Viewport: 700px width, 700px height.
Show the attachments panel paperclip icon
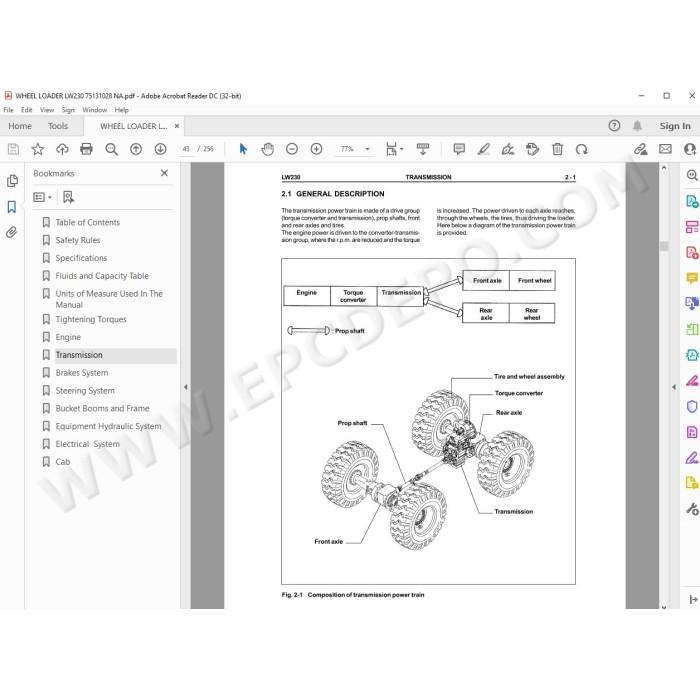point(12,232)
